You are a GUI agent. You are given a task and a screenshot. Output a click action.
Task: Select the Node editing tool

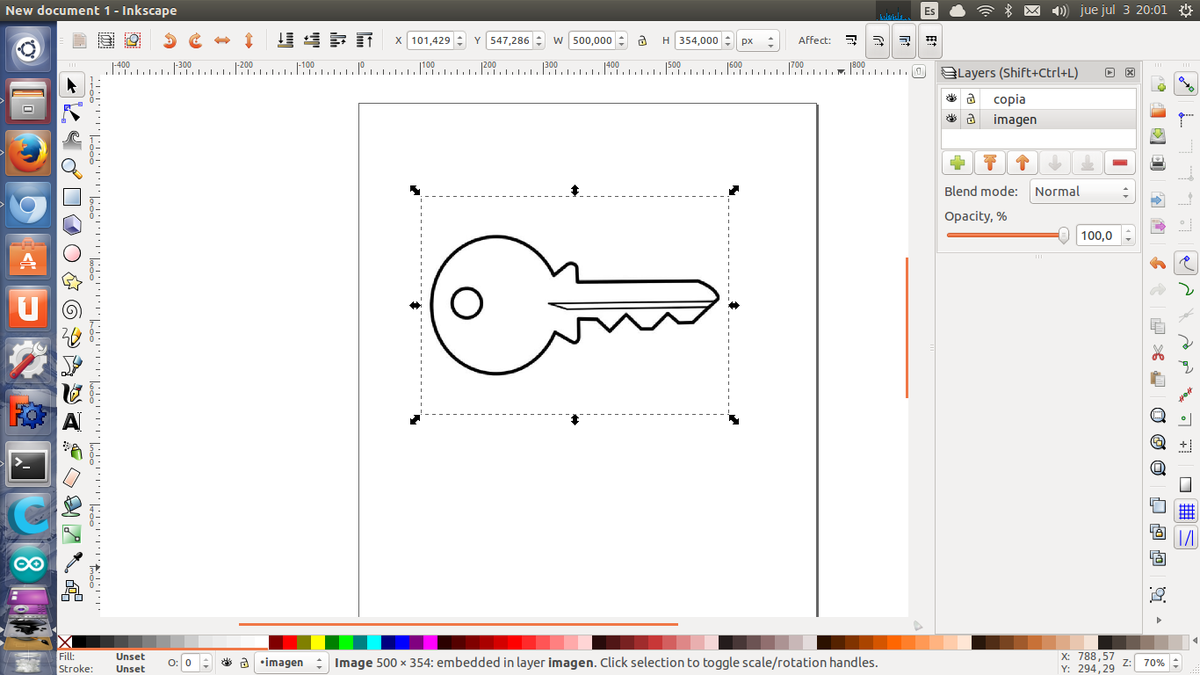click(72, 112)
